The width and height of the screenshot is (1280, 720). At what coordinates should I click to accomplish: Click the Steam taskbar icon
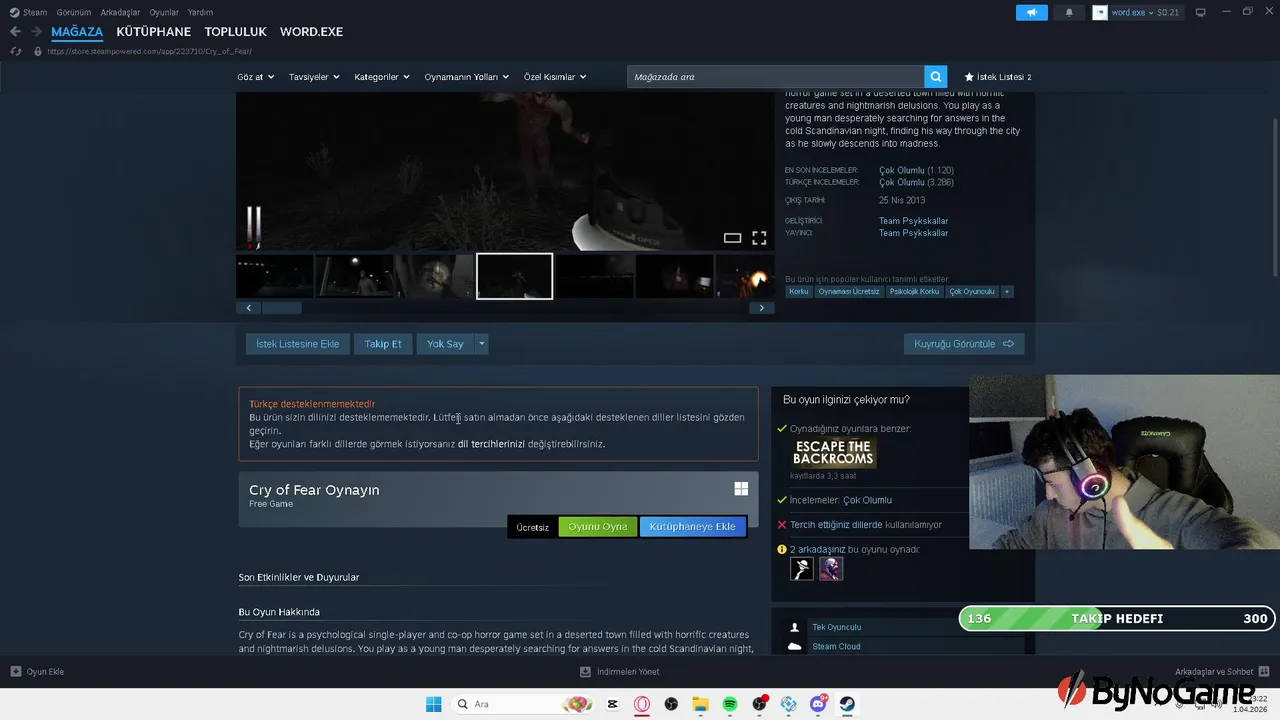click(x=847, y=704)
